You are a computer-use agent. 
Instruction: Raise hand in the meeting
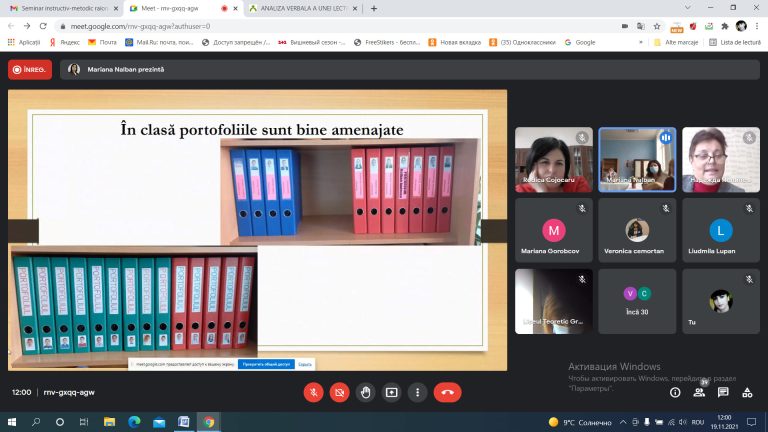pyautogui.click(x=365, y=392)
